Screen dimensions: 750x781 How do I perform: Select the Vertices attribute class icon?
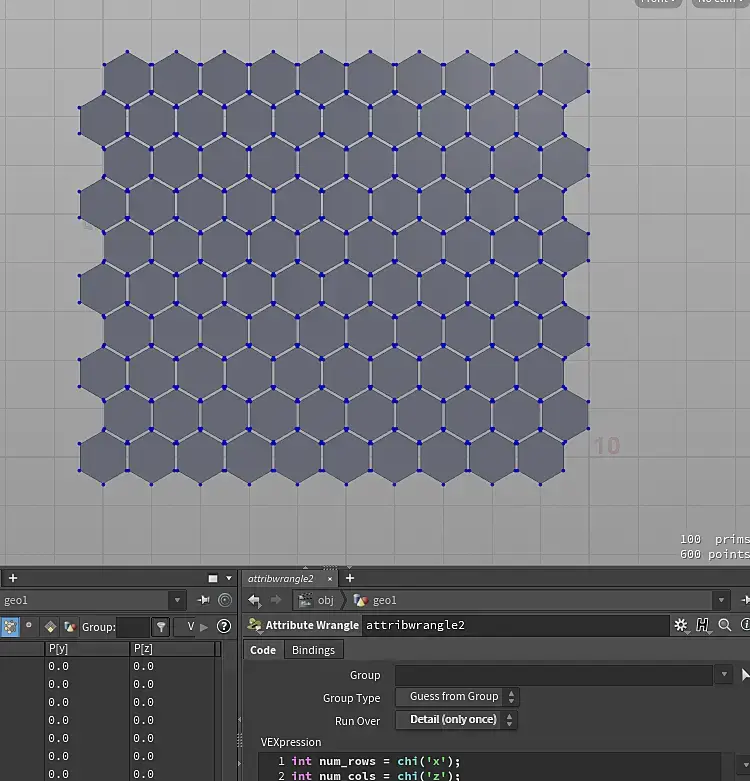[29, 626]
